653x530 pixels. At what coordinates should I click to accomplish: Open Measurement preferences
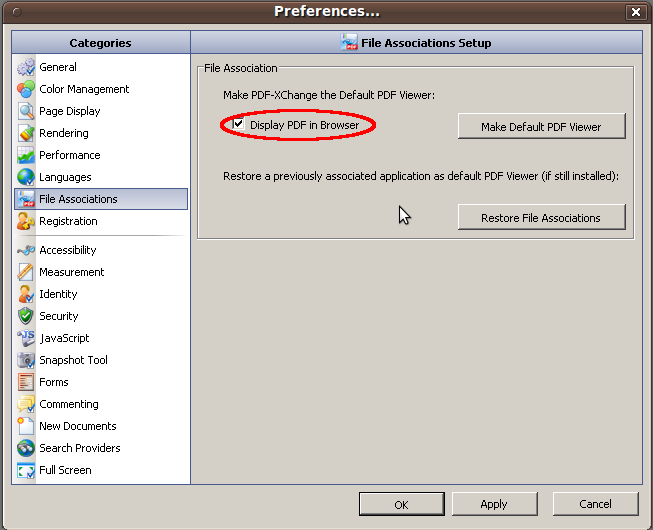click(x=72, y=272)
